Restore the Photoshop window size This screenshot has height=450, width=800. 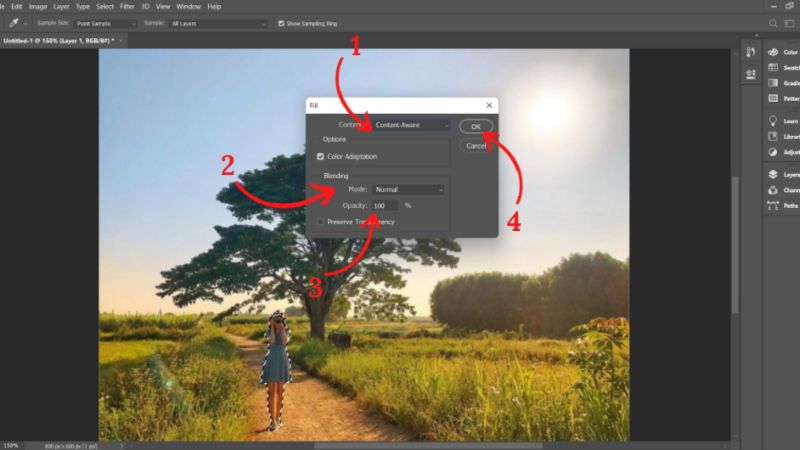790,6
